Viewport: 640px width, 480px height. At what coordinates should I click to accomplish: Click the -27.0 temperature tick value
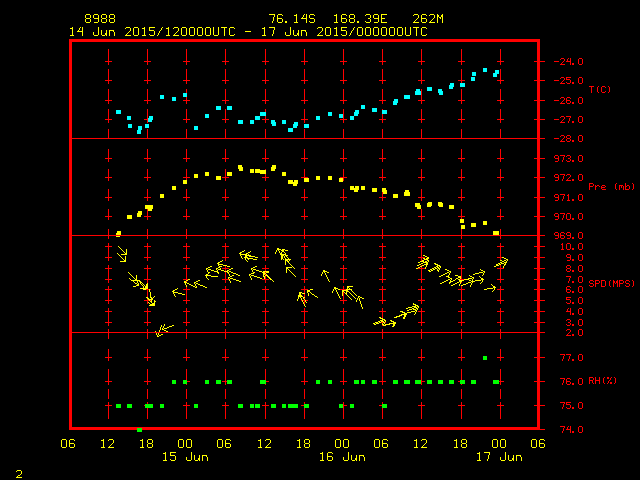[568, 120]
